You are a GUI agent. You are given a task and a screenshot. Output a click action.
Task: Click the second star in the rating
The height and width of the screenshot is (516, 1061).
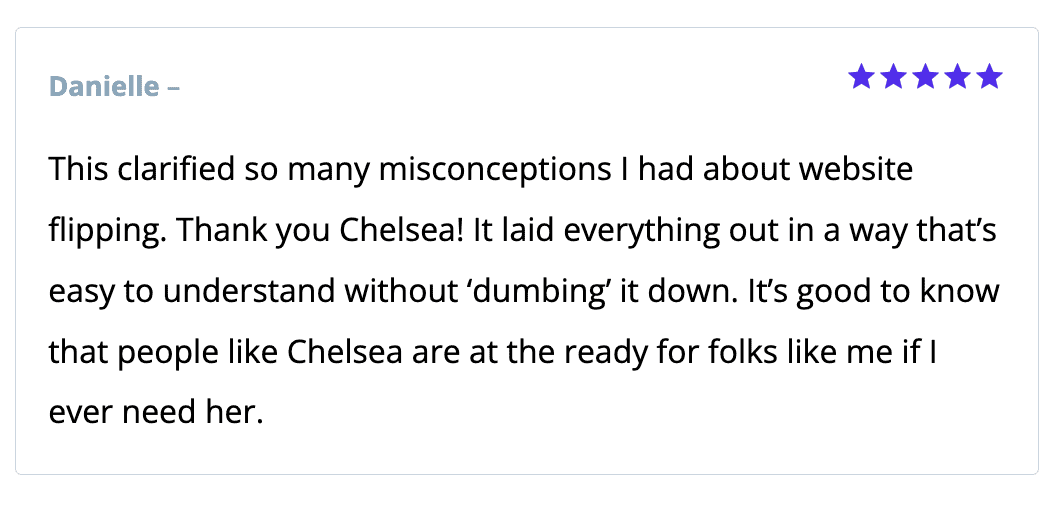[x=893, y=76]
